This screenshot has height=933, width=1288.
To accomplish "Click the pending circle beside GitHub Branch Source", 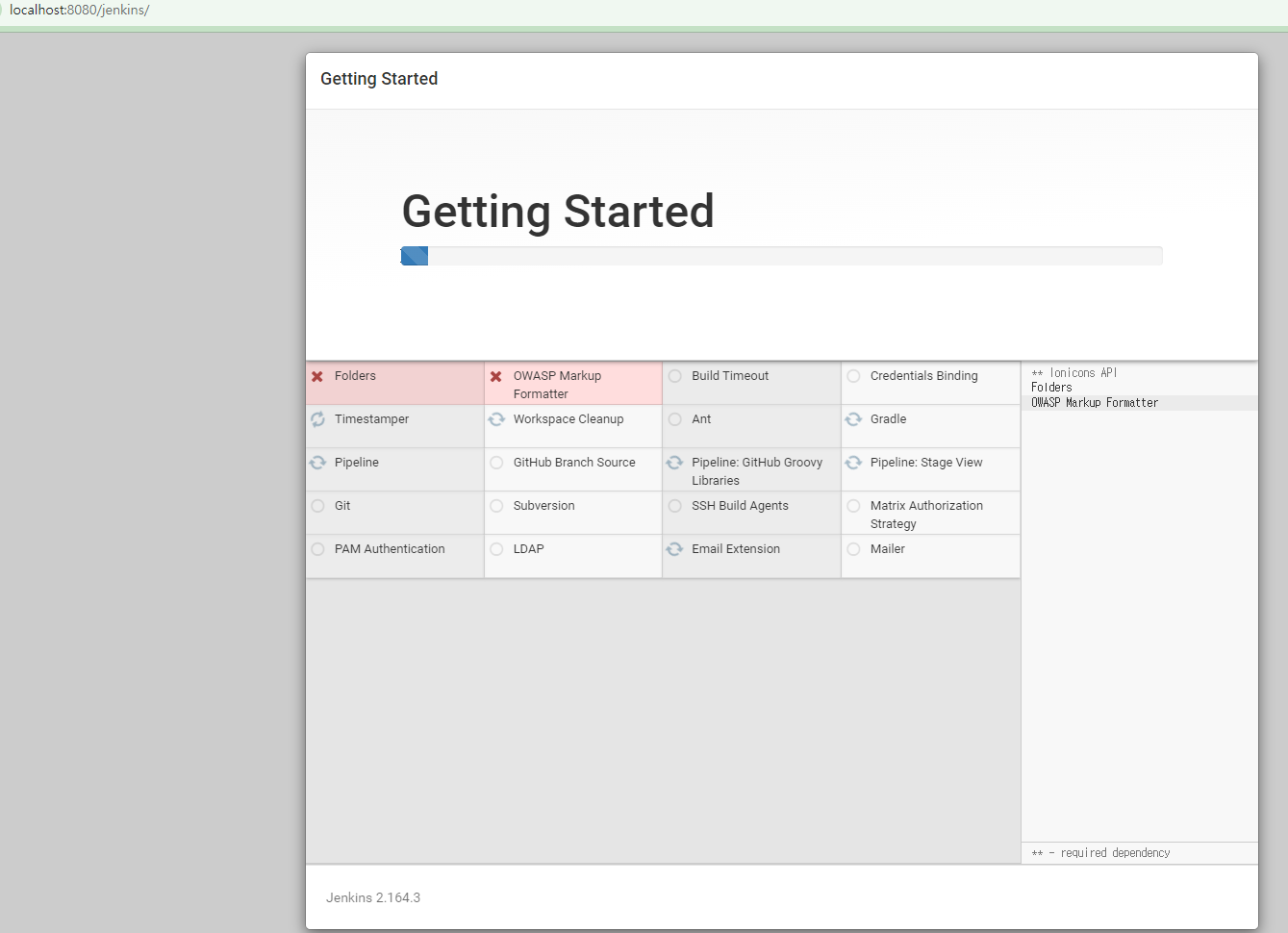I will pyautogui.click(x=496, y=463).
